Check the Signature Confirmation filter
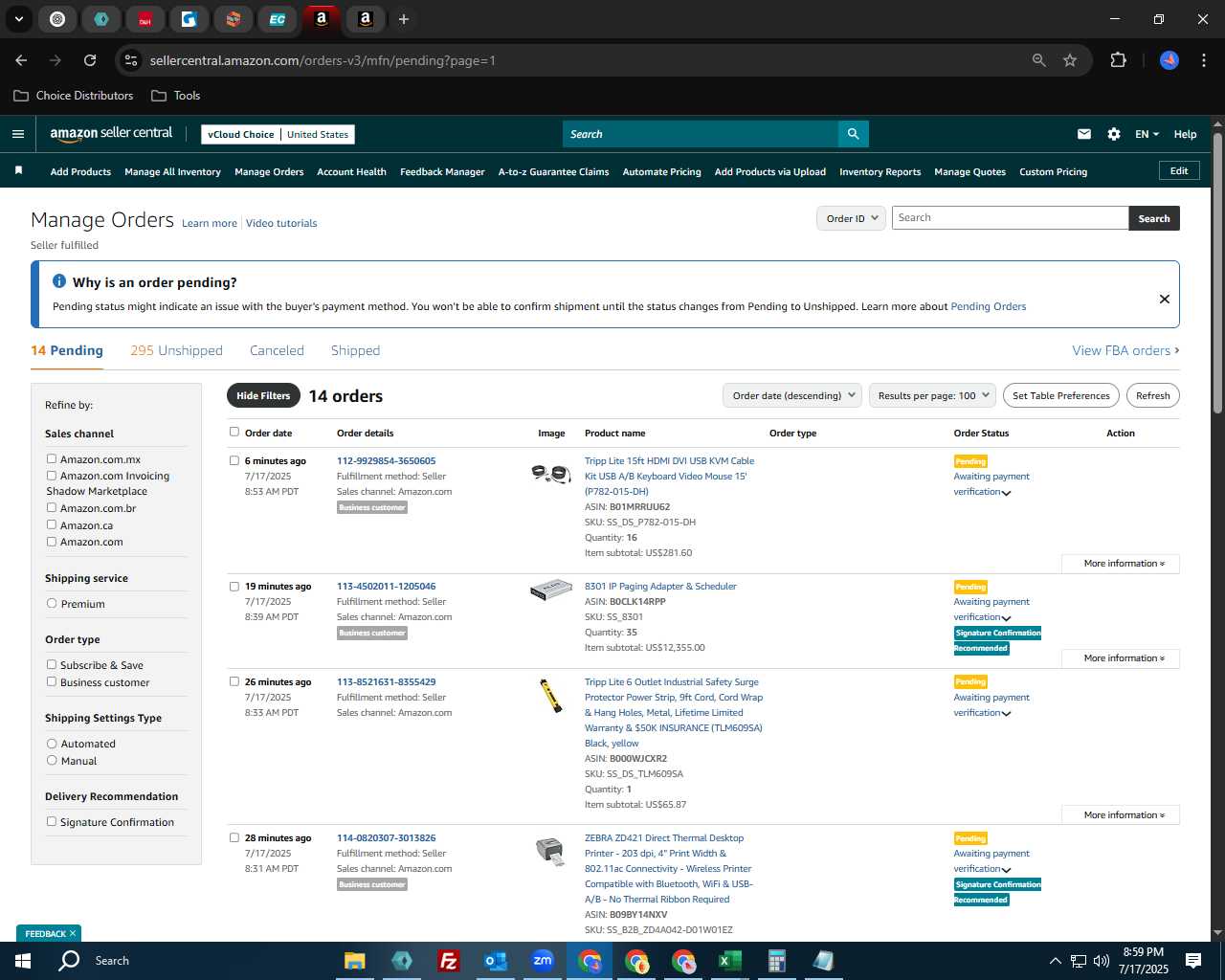The height and width of the screenshot is (980, 1225). click(x=52, y=822)
